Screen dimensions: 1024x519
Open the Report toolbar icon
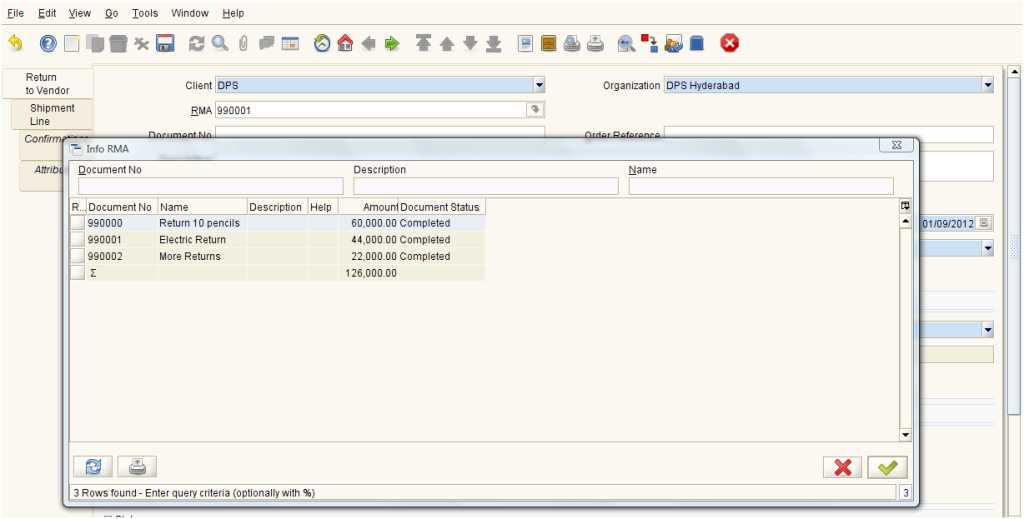pos(525,44)
